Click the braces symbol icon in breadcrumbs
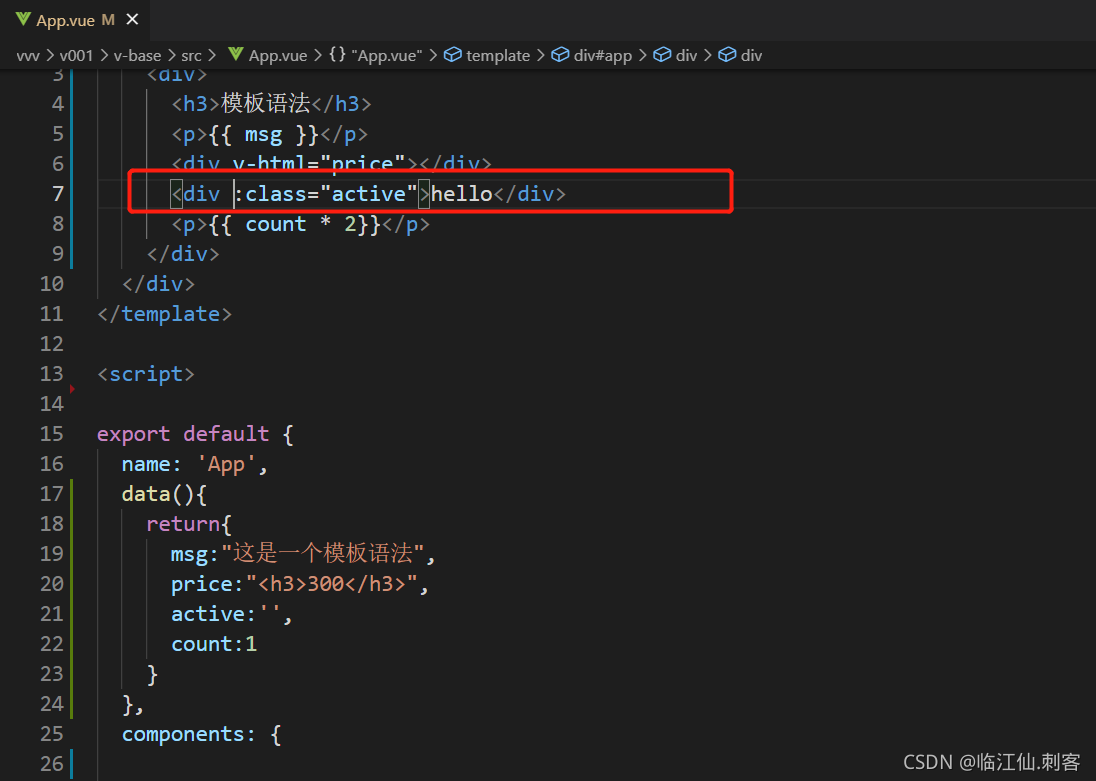 (x=338, y=55)
